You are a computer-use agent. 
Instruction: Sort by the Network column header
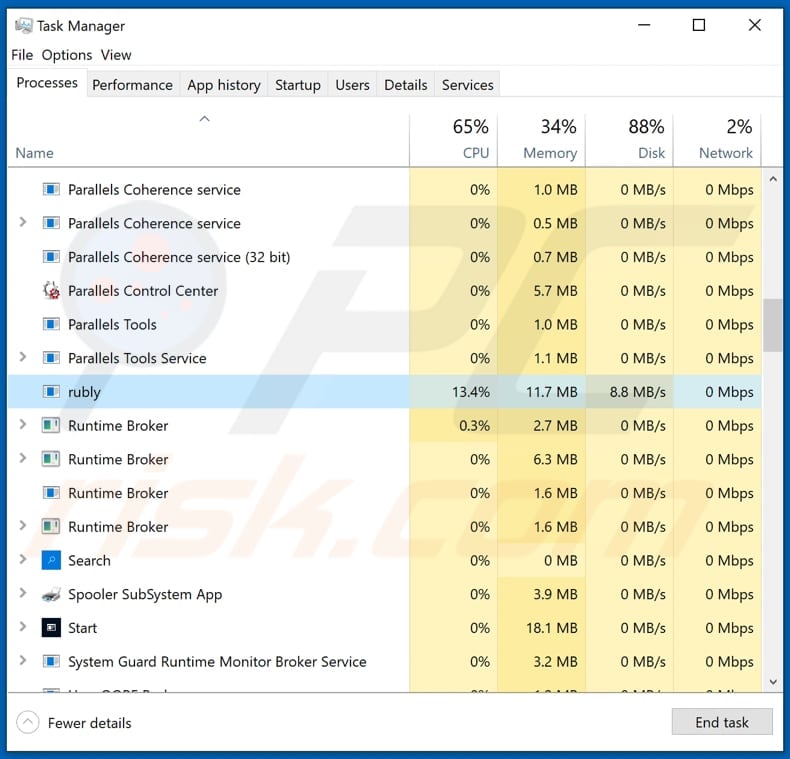pos(717,140)
